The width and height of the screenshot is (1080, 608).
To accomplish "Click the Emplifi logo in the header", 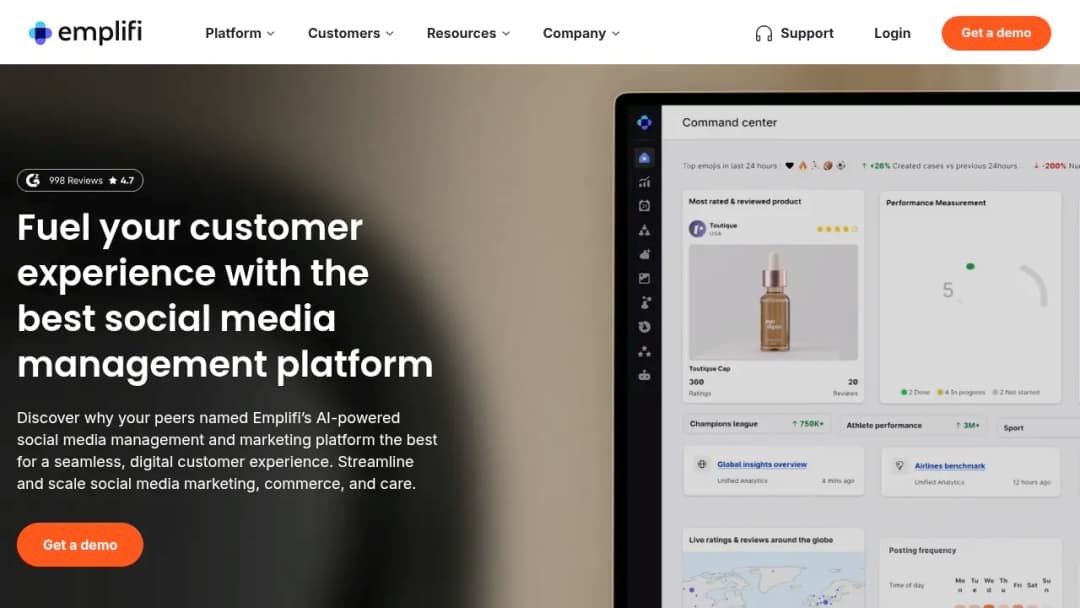I will pyautogui.click(x=85, y=32).
